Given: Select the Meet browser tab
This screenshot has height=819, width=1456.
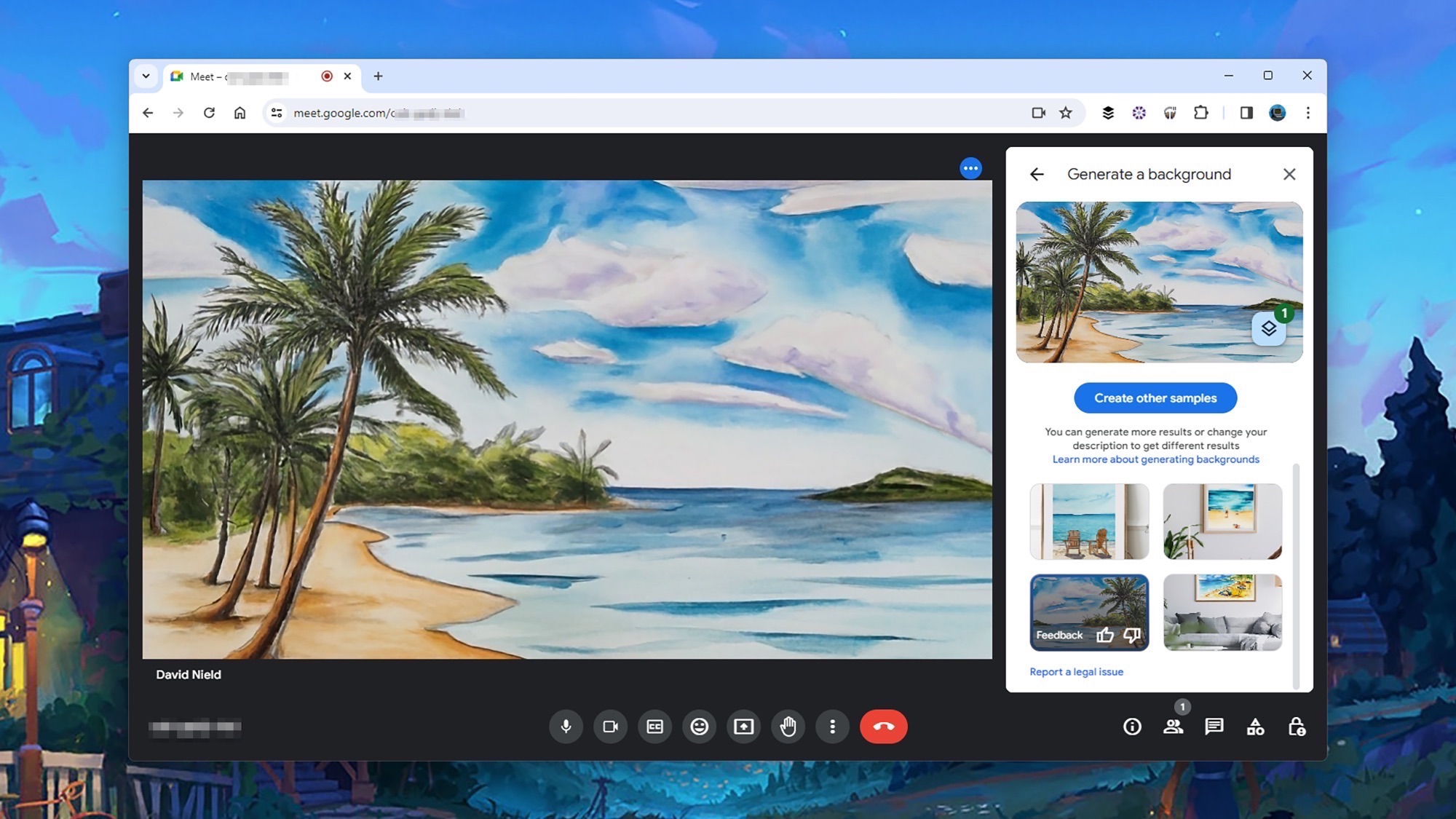Looking at the screenshot, I should pos(240,76).
